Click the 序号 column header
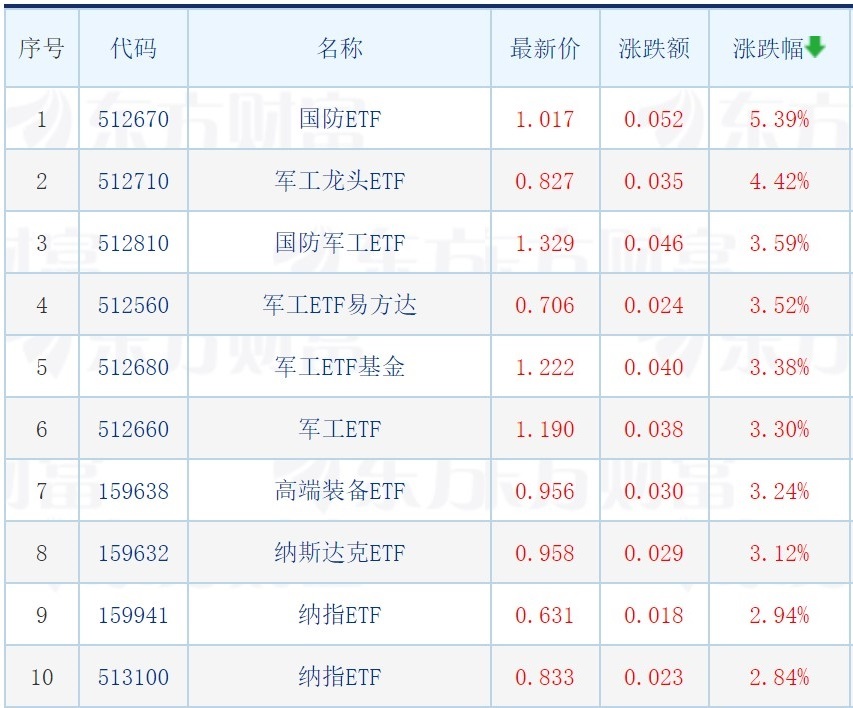Screen dimensions: 853x708 point(41,48)
